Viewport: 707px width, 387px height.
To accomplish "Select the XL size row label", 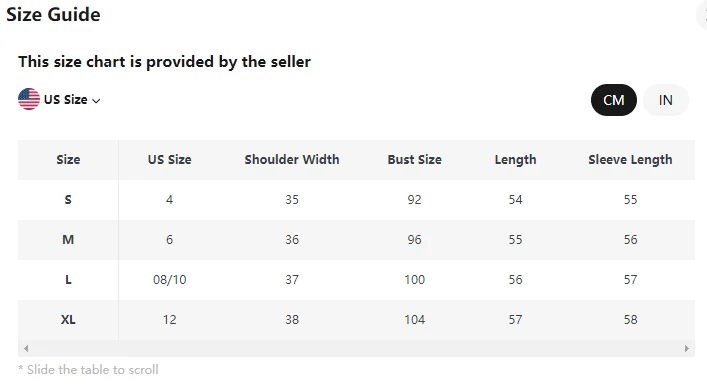I will (68, 320).
